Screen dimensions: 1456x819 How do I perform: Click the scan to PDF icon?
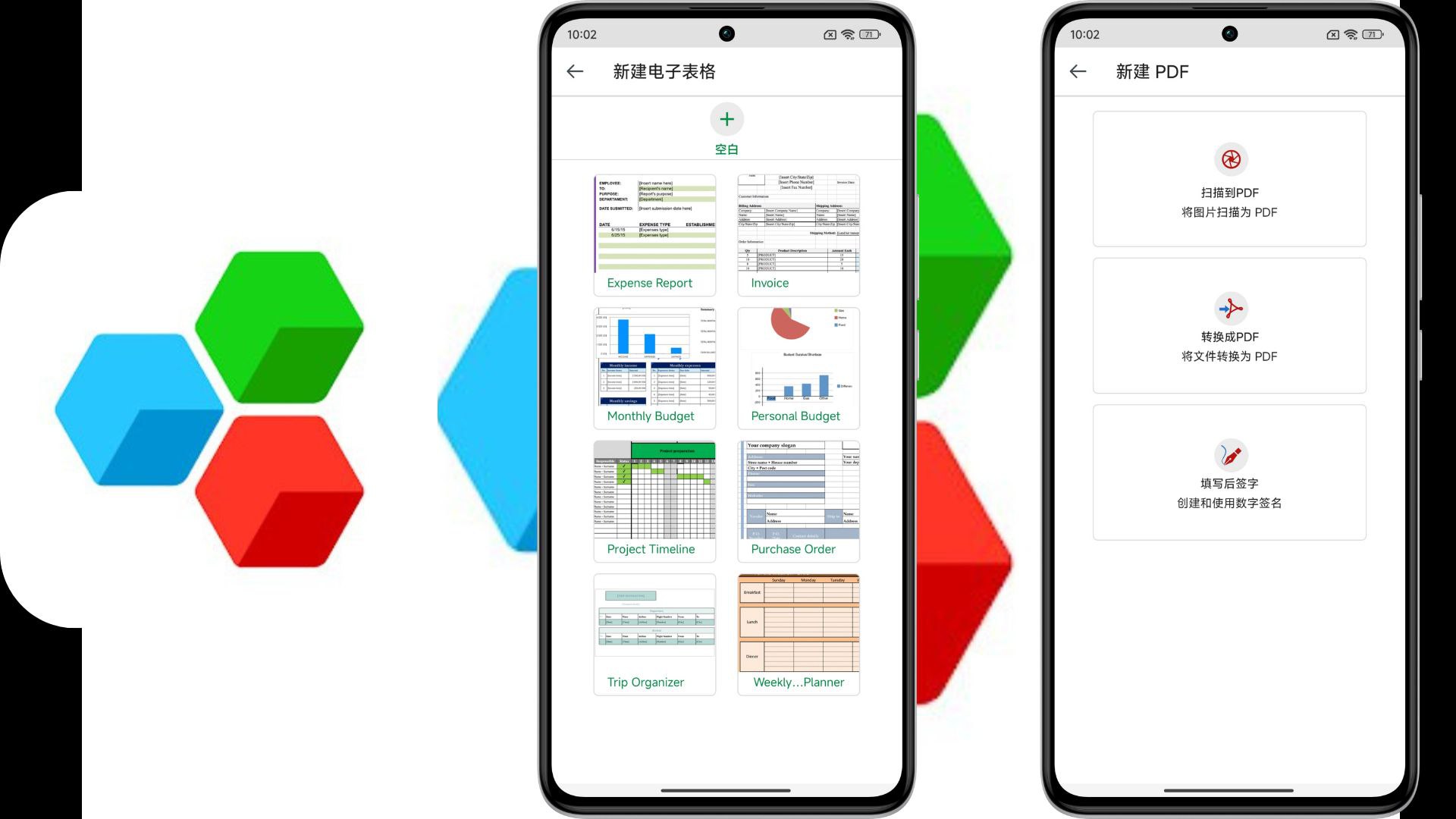[1229, 158]
